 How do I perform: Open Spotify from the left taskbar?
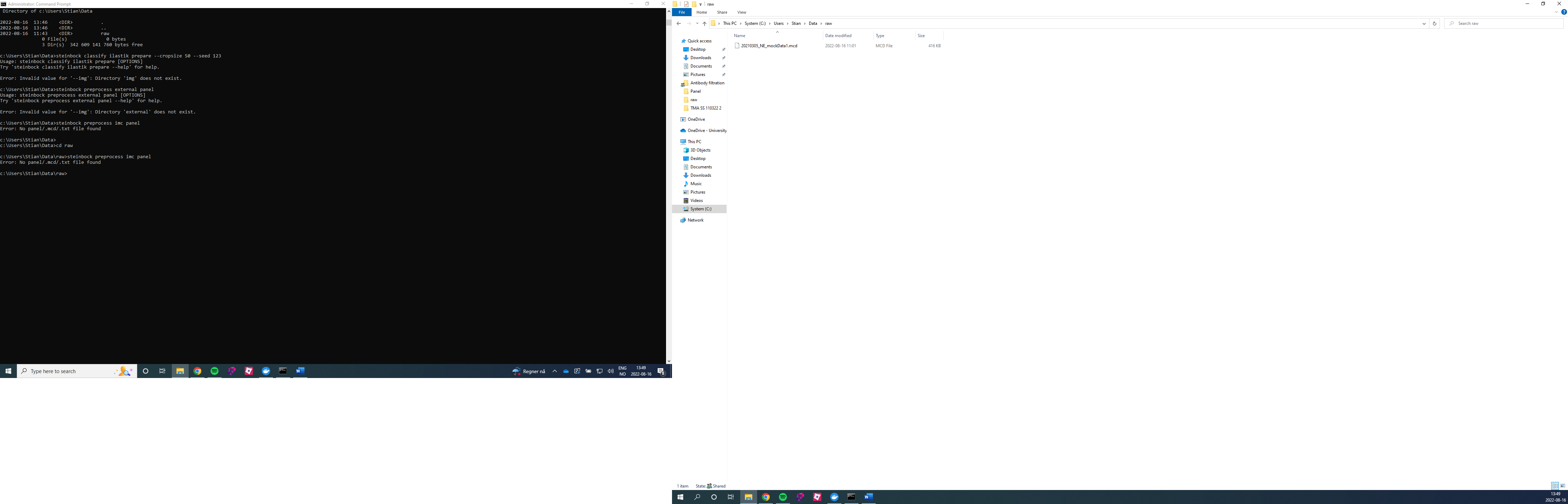tap(214, 371)
